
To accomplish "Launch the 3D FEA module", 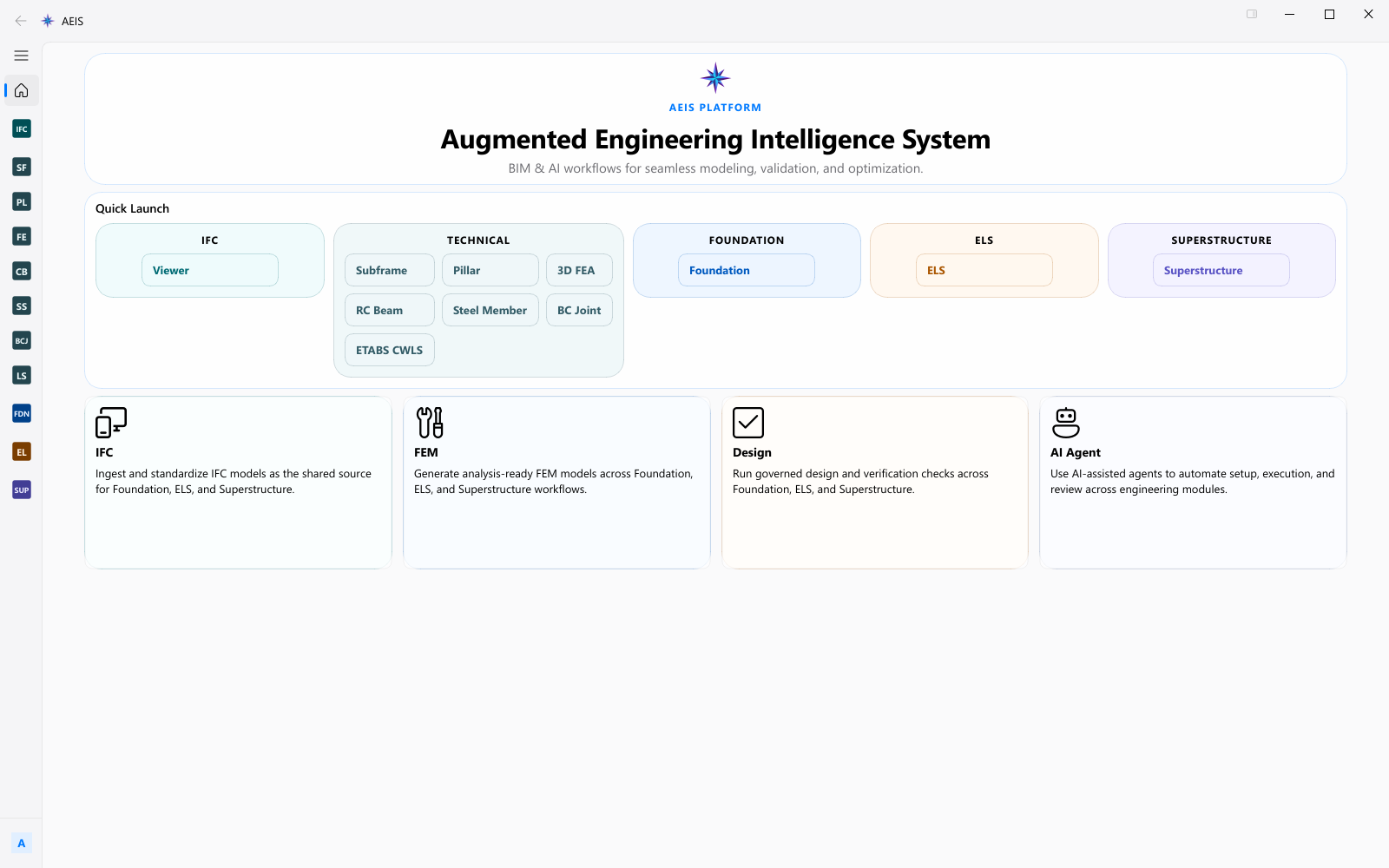I will point(579,270).
